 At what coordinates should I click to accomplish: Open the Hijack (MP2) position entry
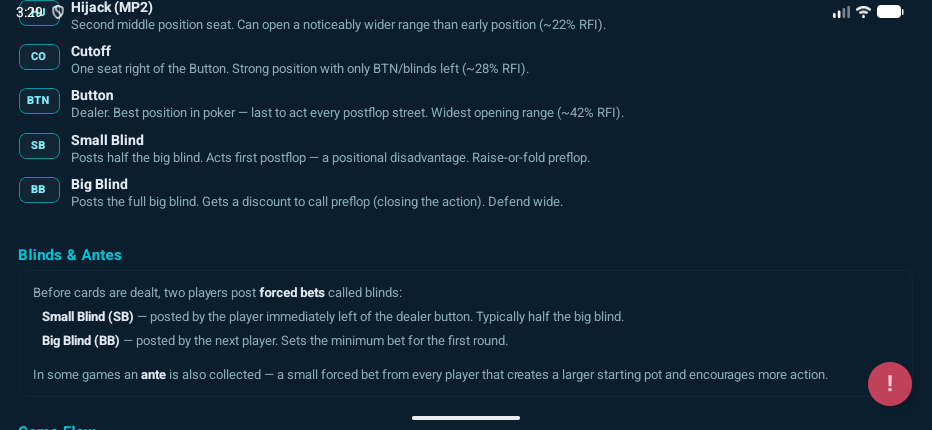(111, 7)
